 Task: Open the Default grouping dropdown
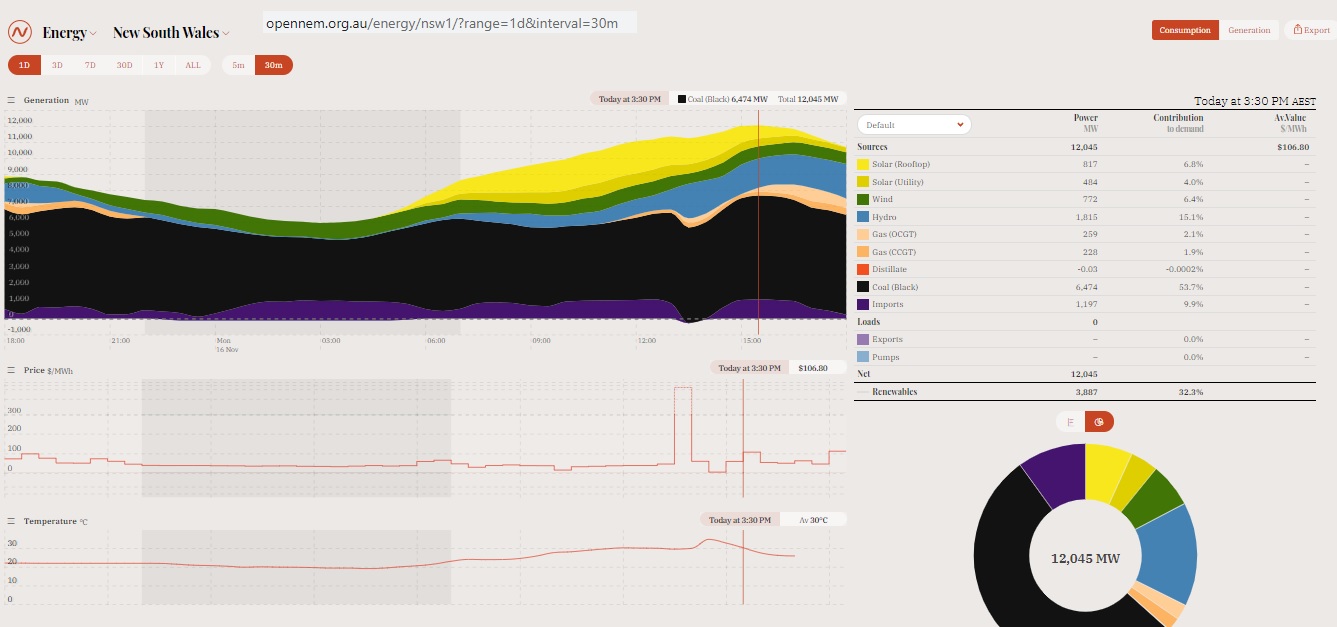pos(914,125)
